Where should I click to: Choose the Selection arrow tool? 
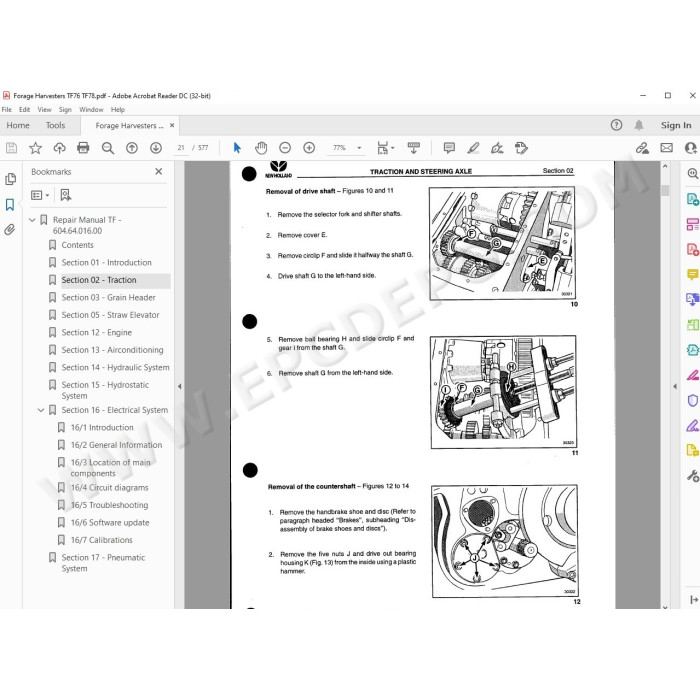pos(237,148)
